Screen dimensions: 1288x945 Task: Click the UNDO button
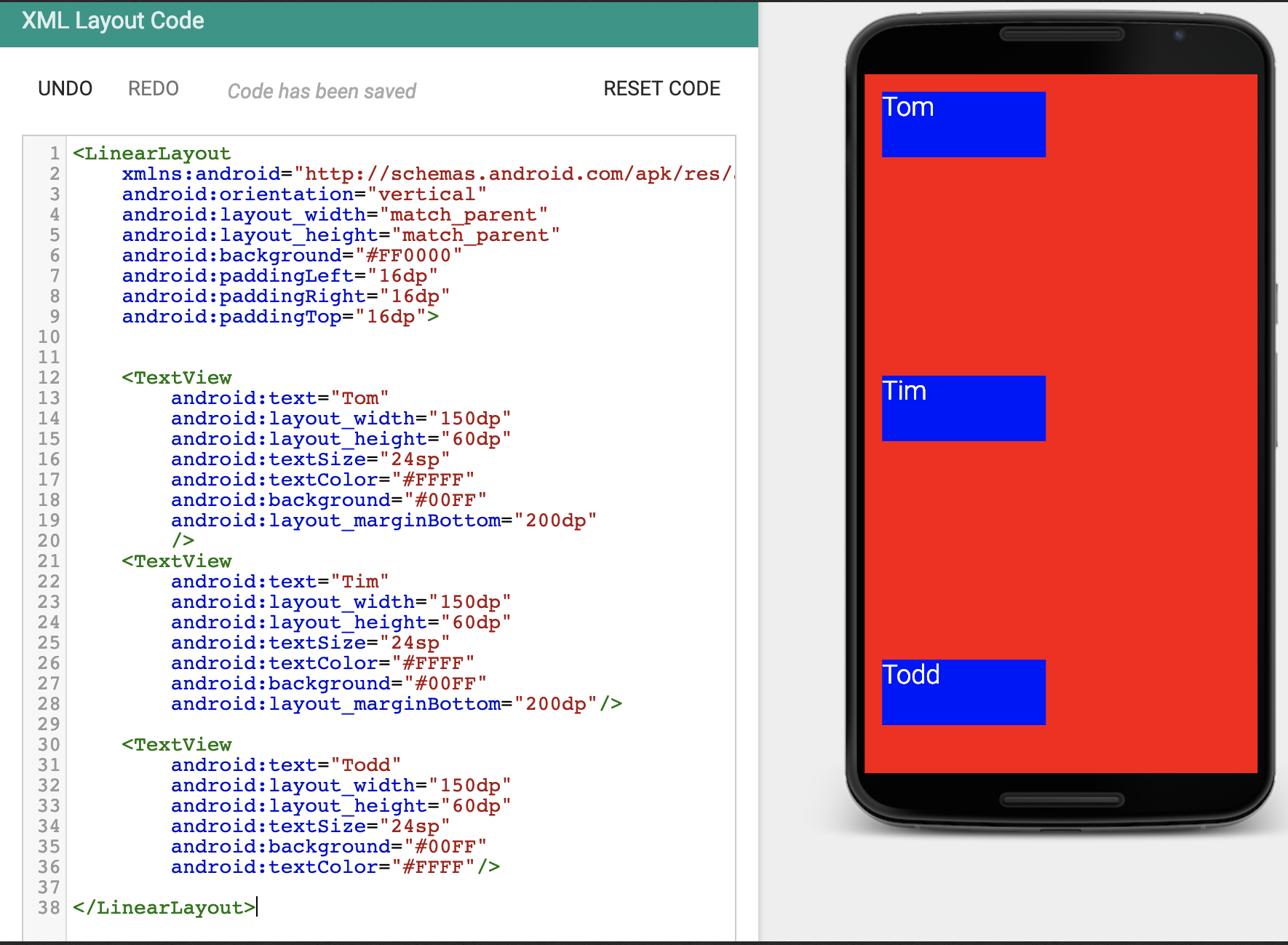[65, 89]
